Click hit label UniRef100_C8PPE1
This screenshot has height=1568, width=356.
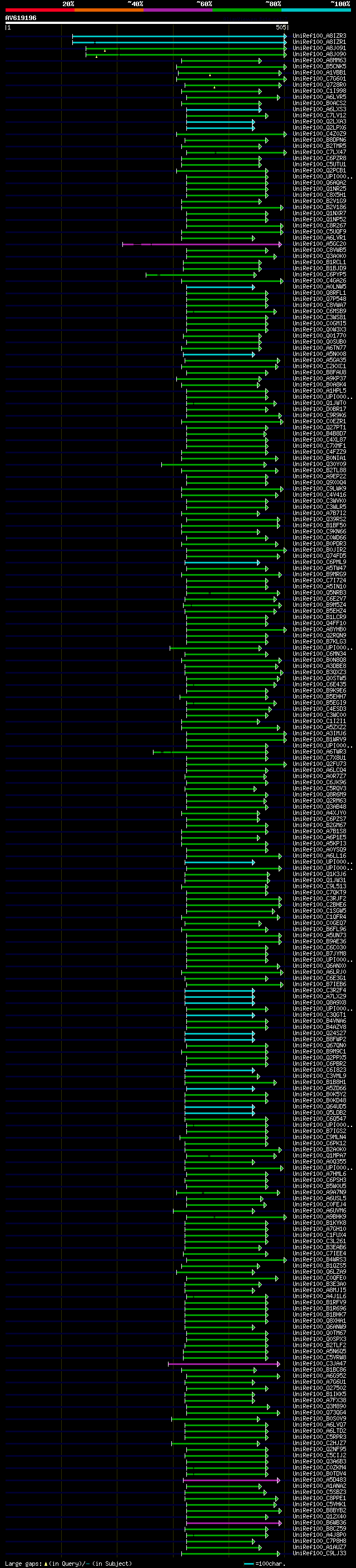(319, 1497)
